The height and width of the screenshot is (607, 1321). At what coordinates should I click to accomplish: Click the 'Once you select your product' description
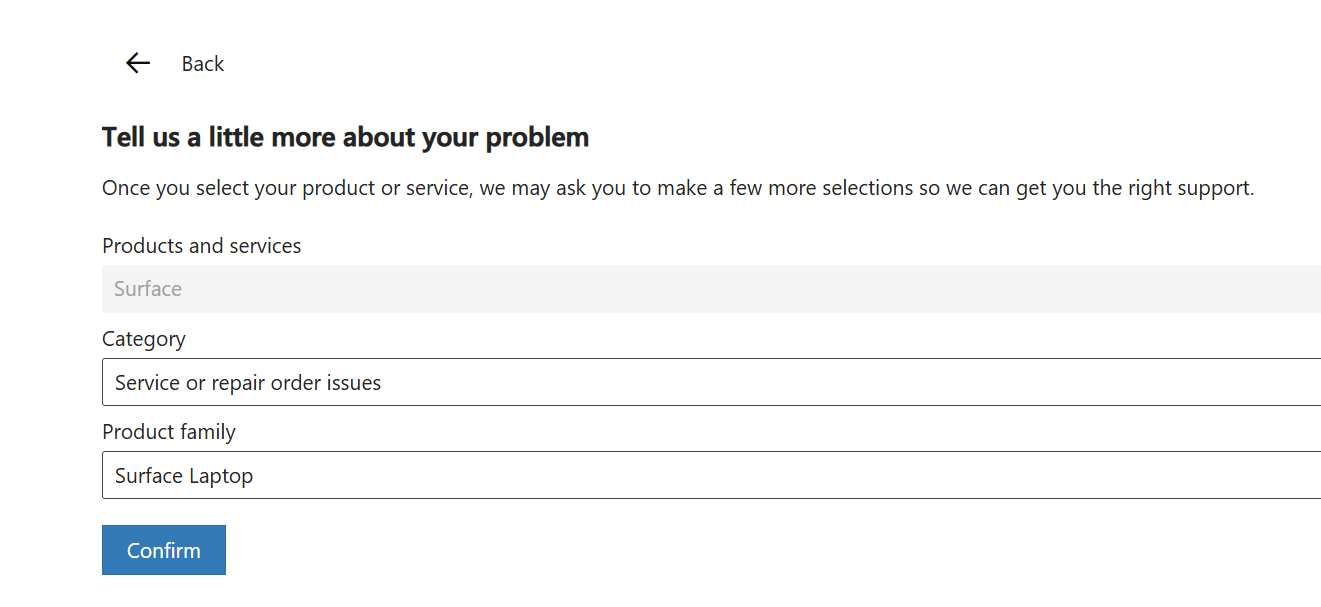click(677, 188)
